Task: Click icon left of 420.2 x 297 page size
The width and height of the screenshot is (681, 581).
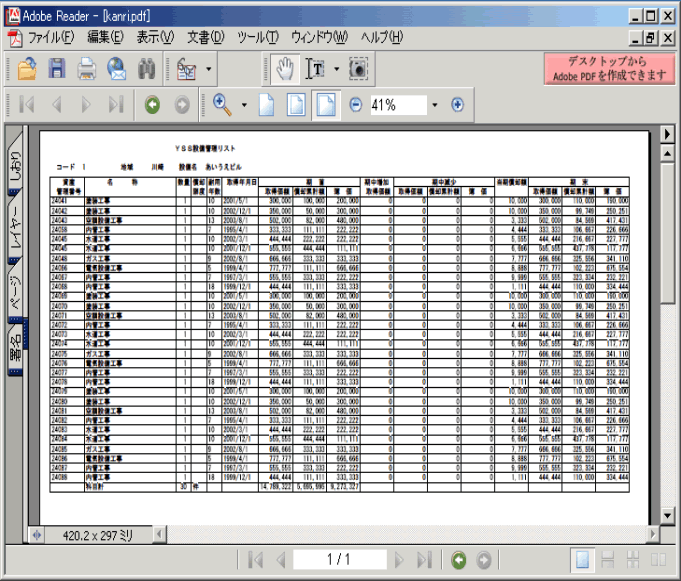Action: click(37, 535)
